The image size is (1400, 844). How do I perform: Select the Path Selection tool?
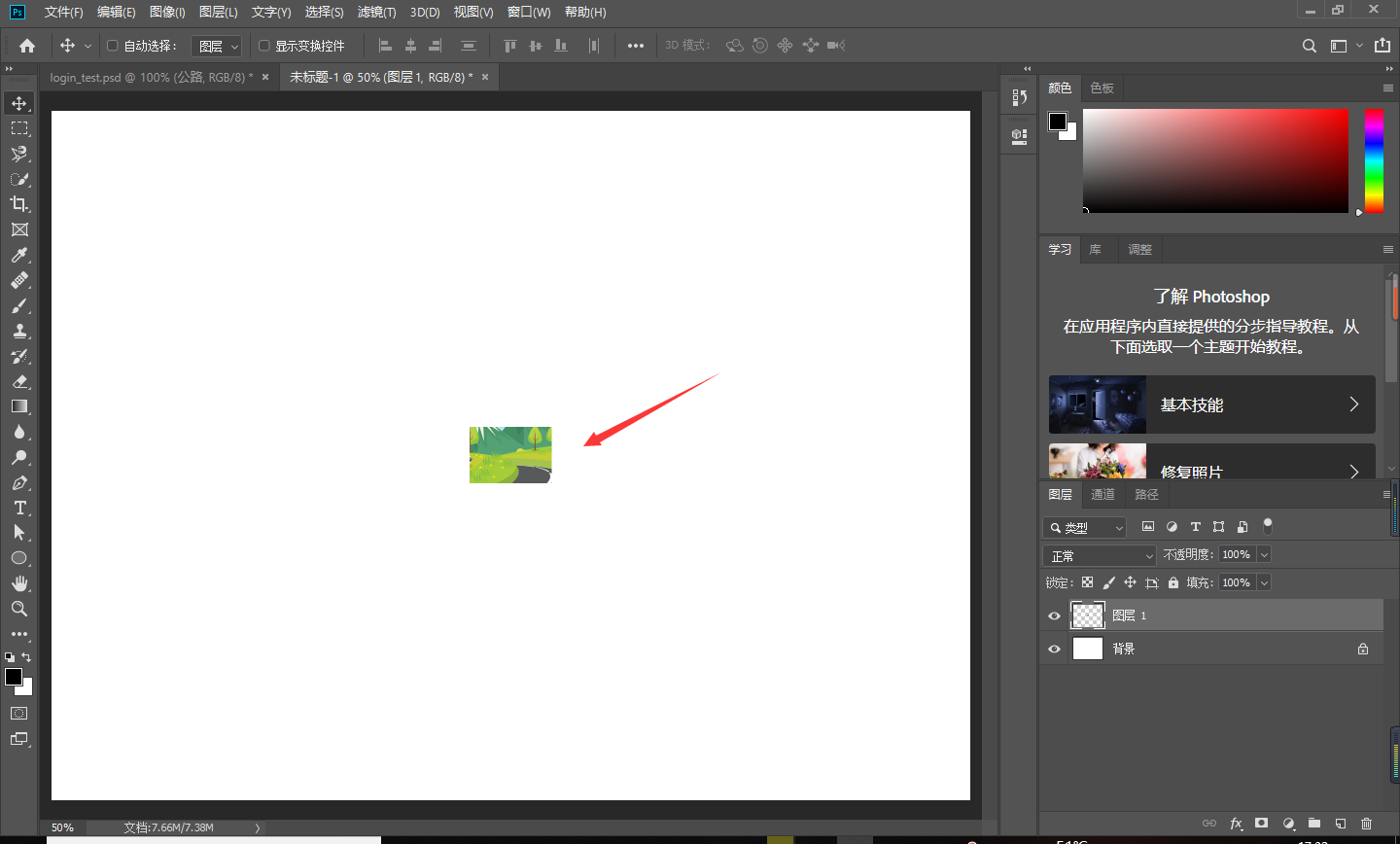click(19, 533)
